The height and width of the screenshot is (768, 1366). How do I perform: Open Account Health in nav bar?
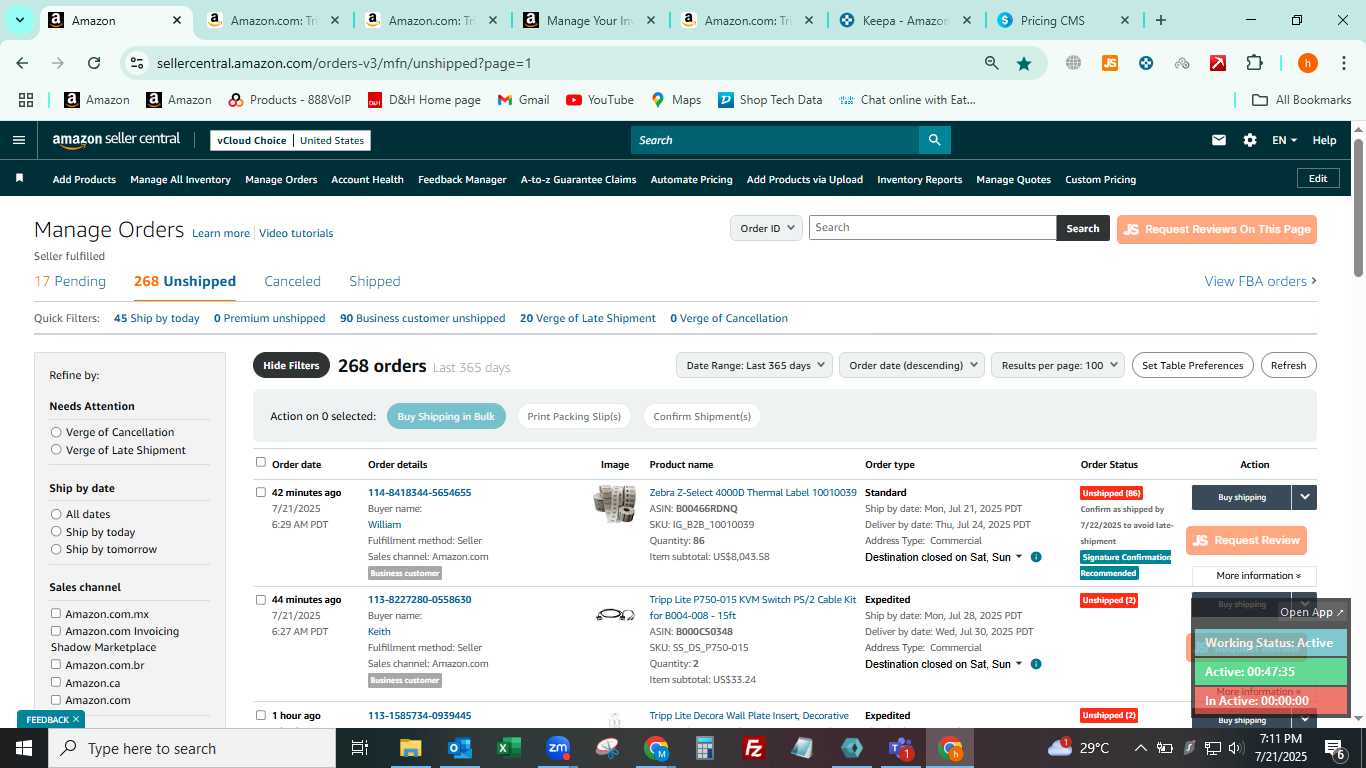click(x=367, y=179)
